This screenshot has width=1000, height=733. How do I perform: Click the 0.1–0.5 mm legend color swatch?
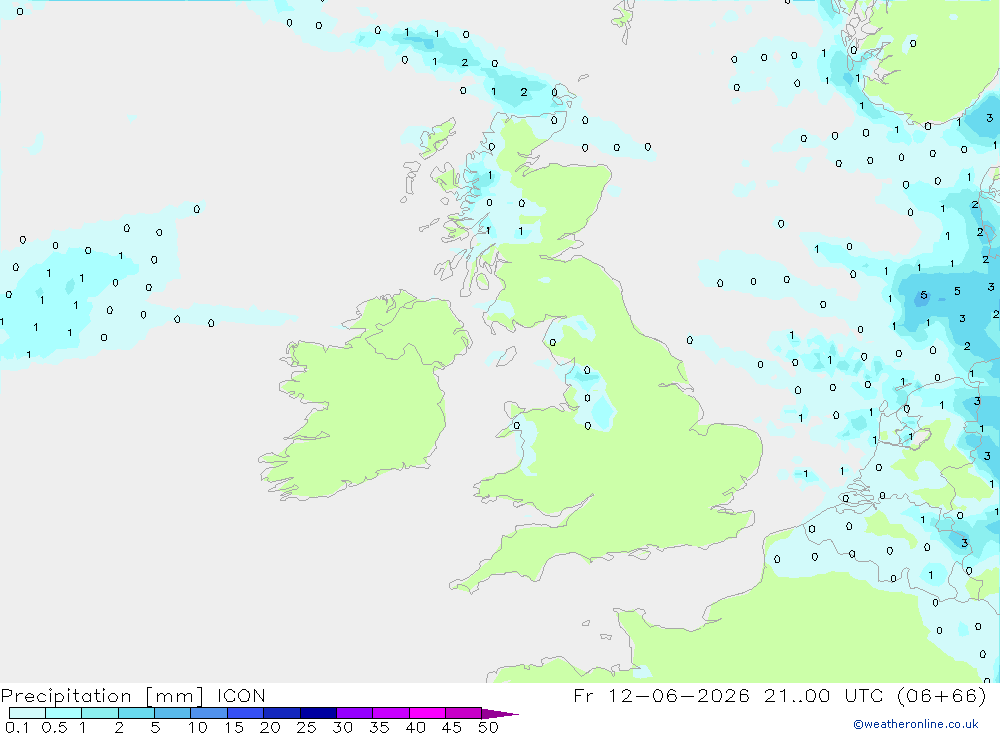tap(27, 713)
